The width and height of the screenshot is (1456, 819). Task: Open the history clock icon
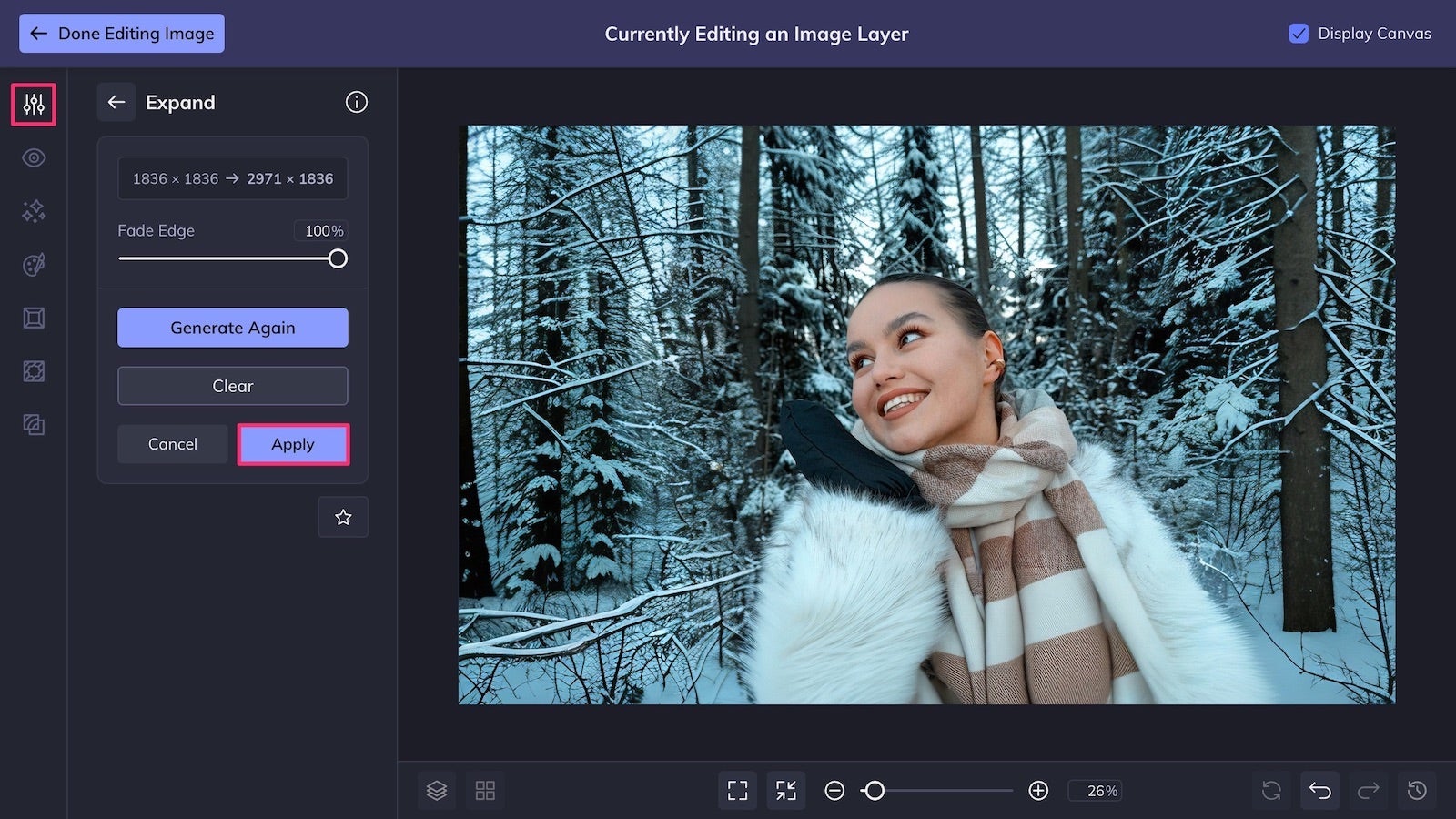click(1417, 790)
